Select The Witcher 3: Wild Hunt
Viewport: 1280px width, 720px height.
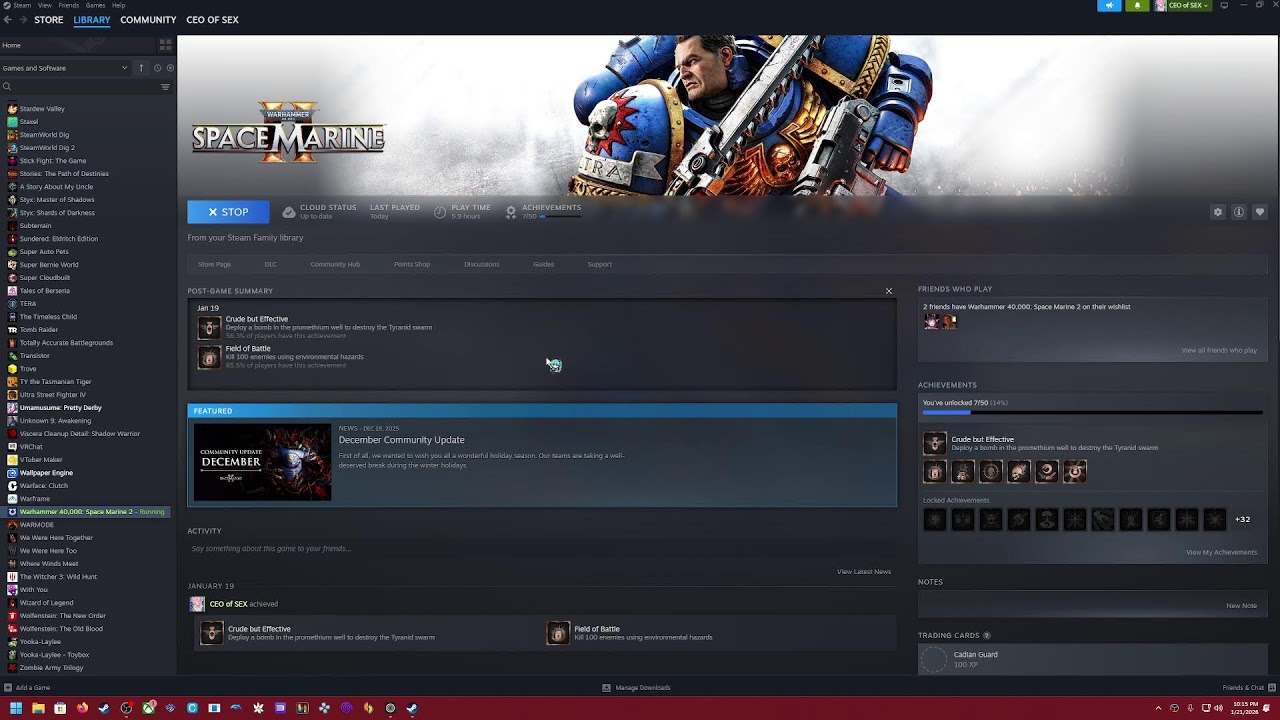tap(58, 576)
